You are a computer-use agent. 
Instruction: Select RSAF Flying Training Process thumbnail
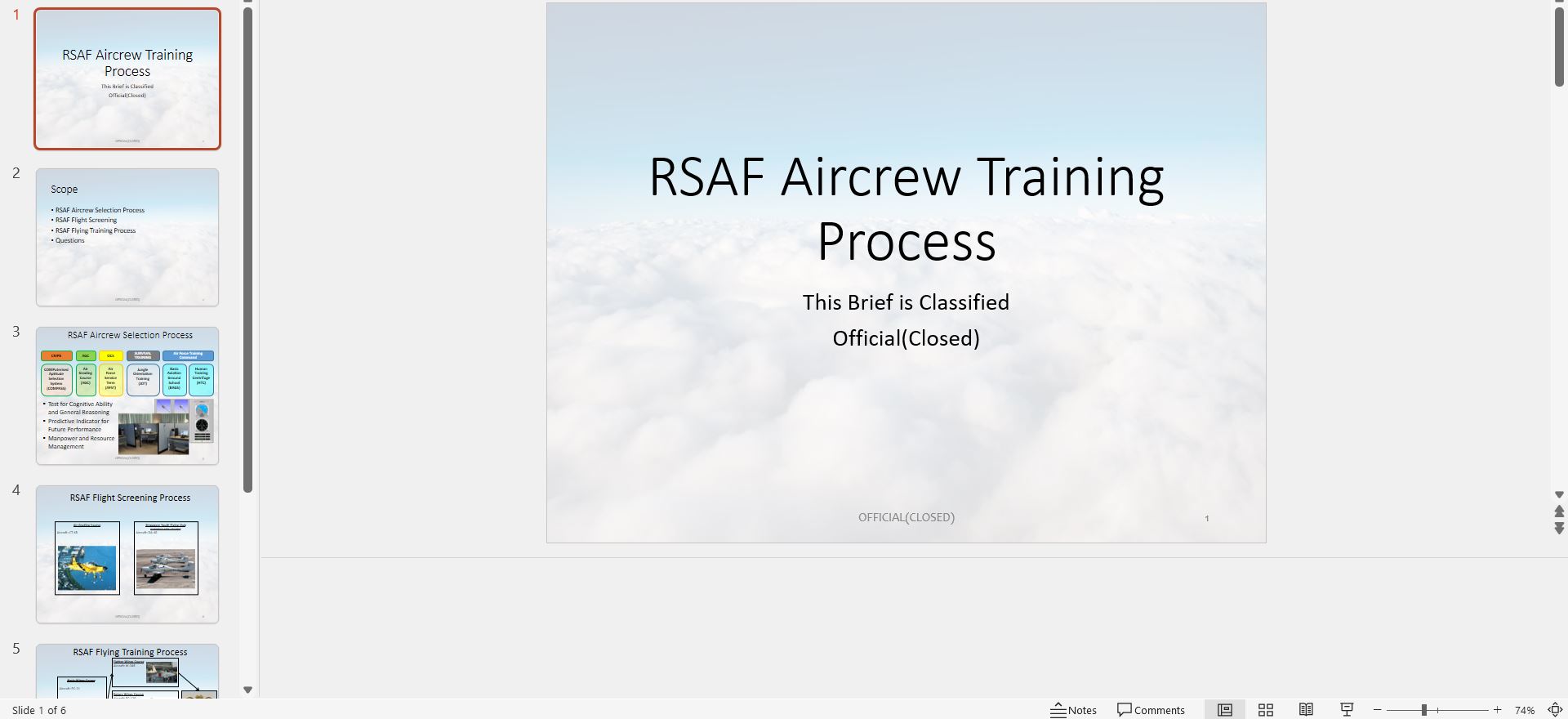[127, 672]
